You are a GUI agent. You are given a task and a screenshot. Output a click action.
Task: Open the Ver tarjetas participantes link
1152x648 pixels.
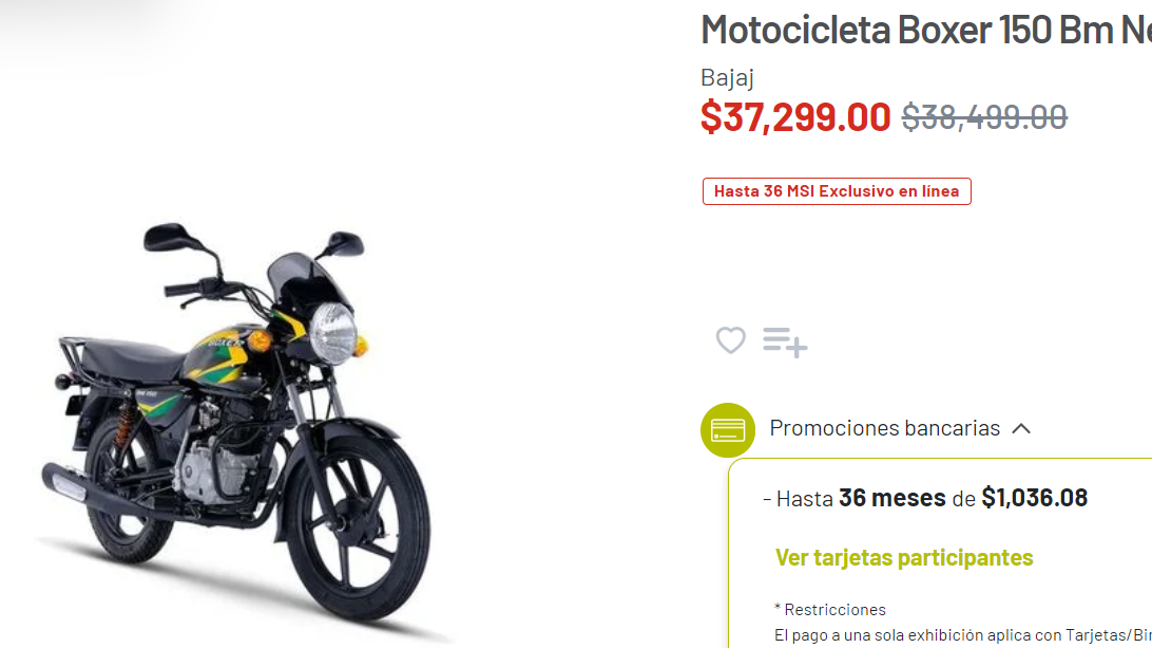[x=903, y=557]
